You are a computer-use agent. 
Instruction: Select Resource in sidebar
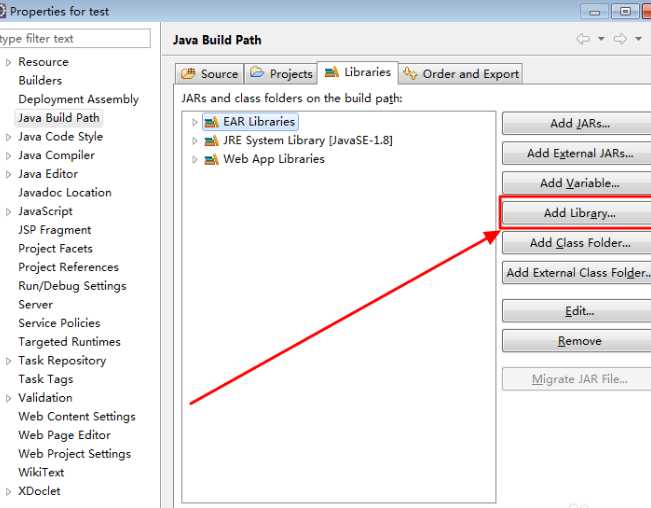[x=44, y=62]
